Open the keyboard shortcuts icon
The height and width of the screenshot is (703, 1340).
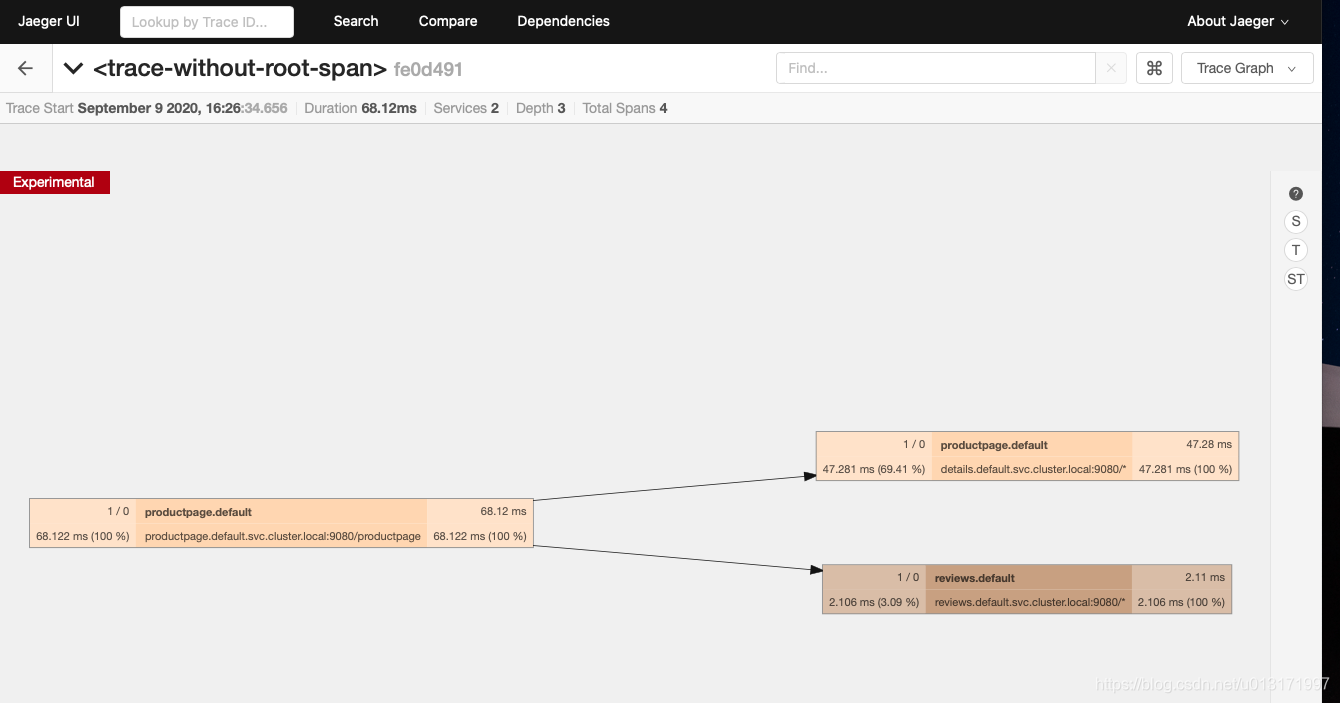(1154, 68)
